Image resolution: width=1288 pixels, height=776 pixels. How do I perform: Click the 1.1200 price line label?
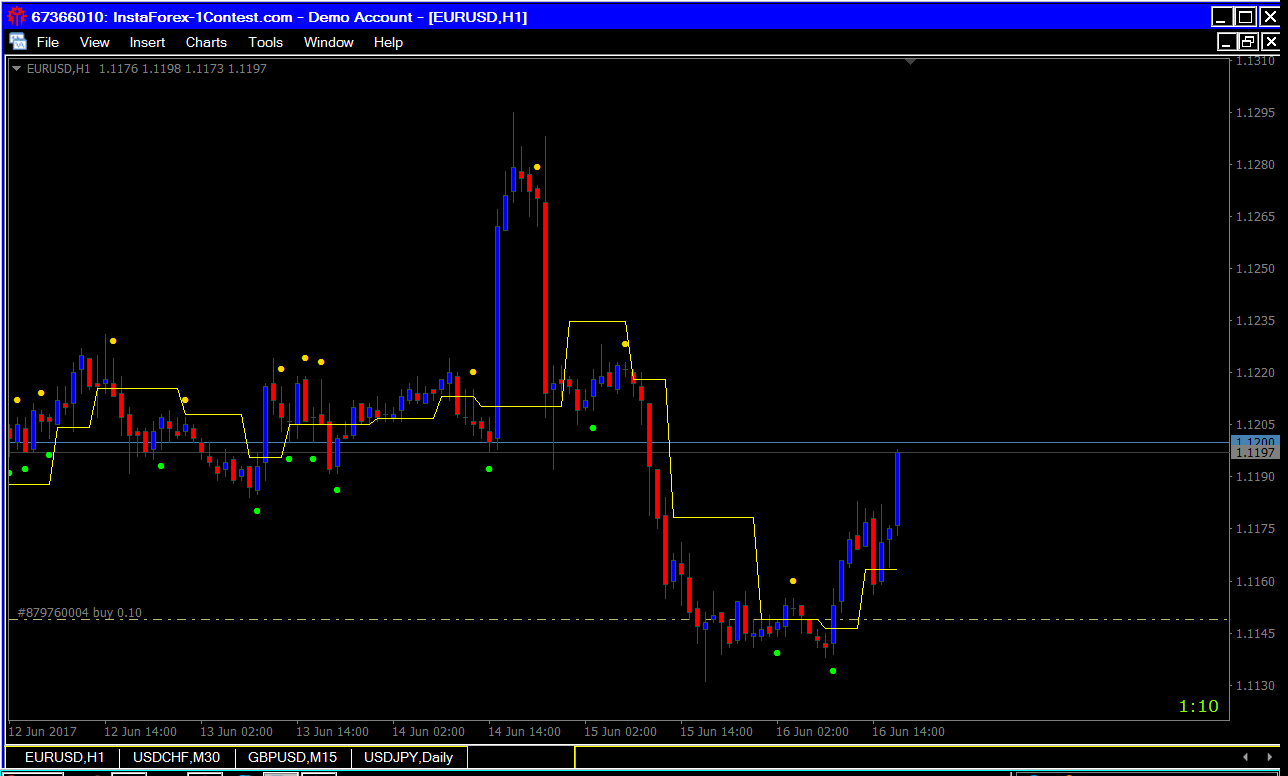coord(1254,442)
